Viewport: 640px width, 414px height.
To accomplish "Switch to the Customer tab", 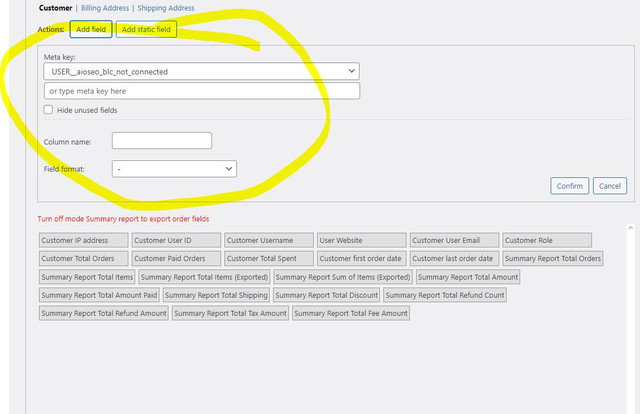I will [x=56, y=8].
